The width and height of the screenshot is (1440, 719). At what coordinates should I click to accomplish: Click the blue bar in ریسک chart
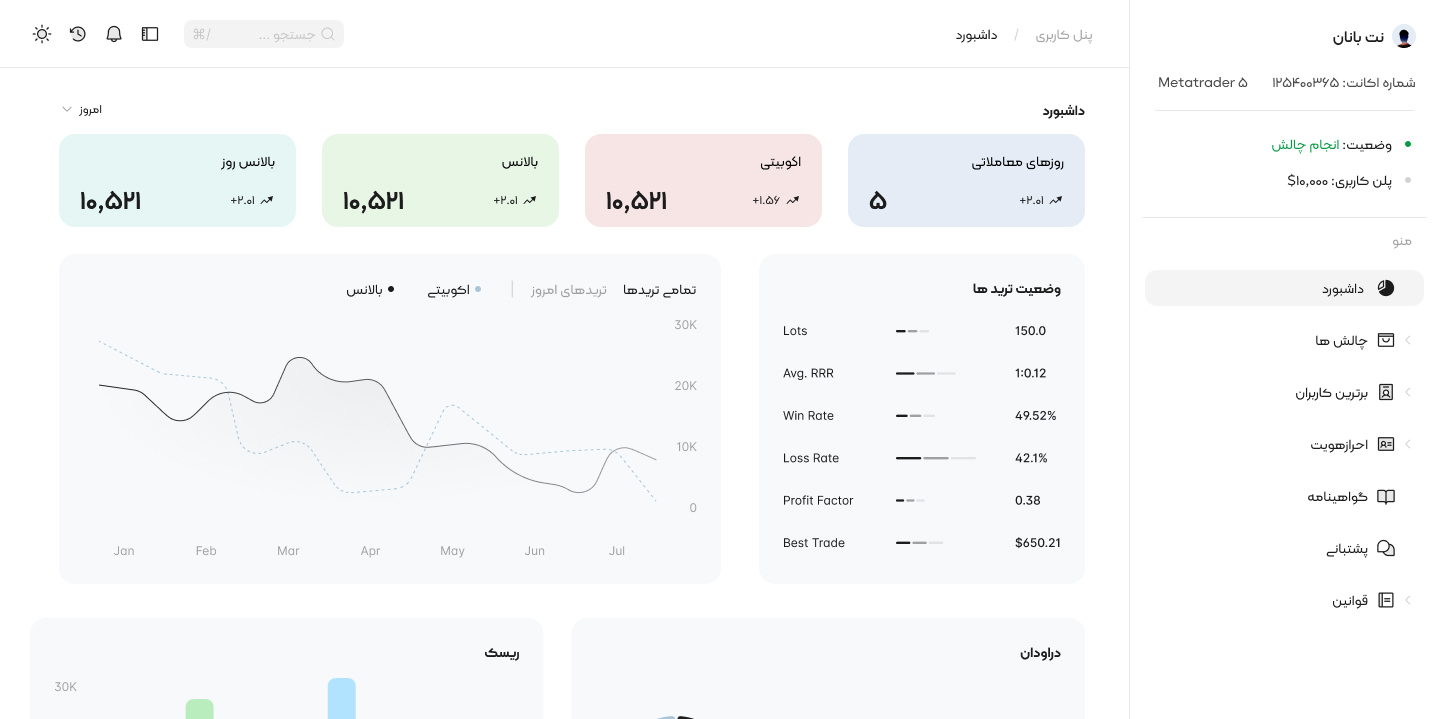(x=342, y=698)
